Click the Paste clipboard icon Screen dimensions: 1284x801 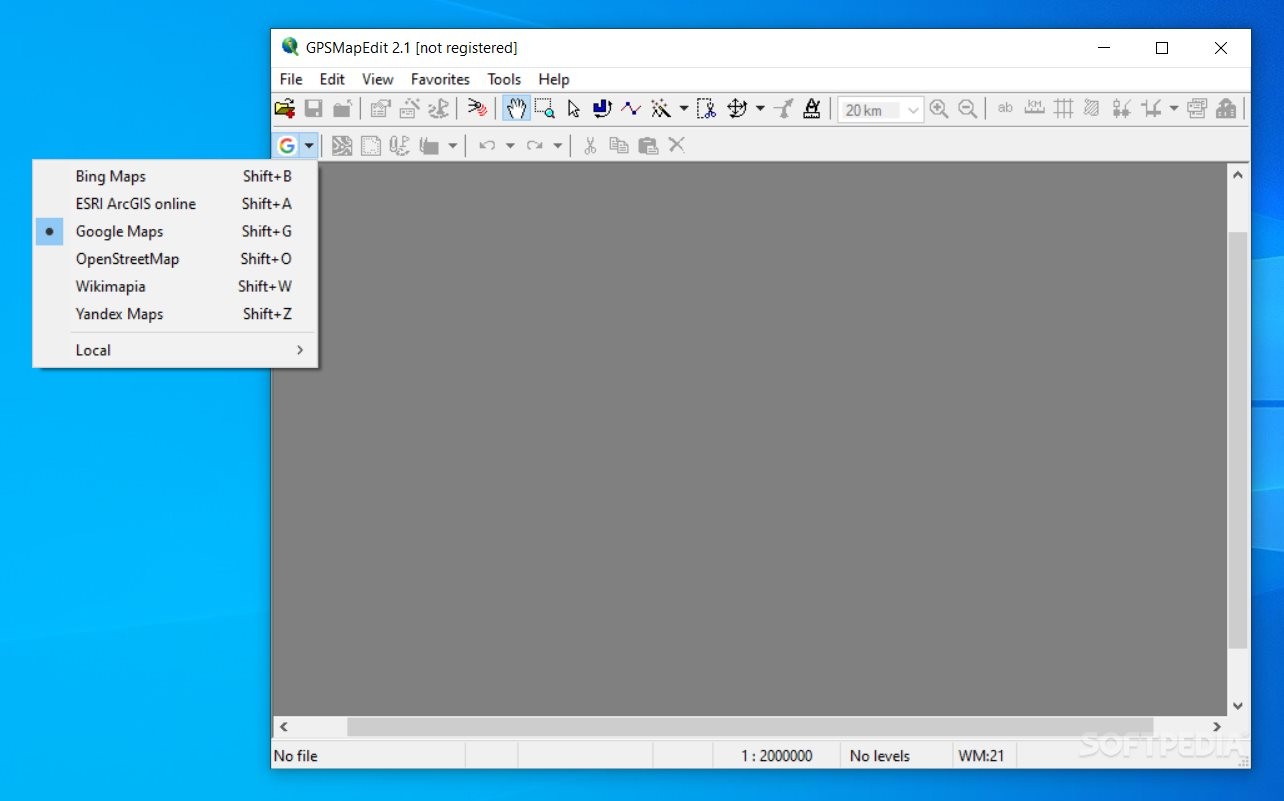coord(648,146)
